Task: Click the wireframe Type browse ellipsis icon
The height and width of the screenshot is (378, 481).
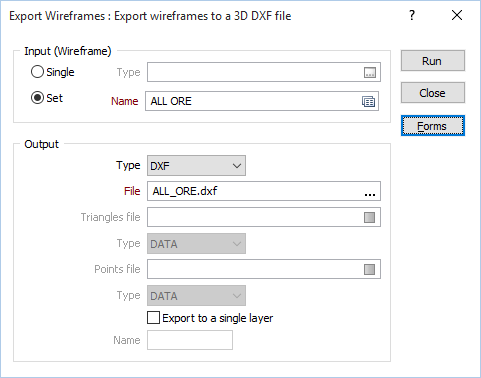Action: coord(370,72)
